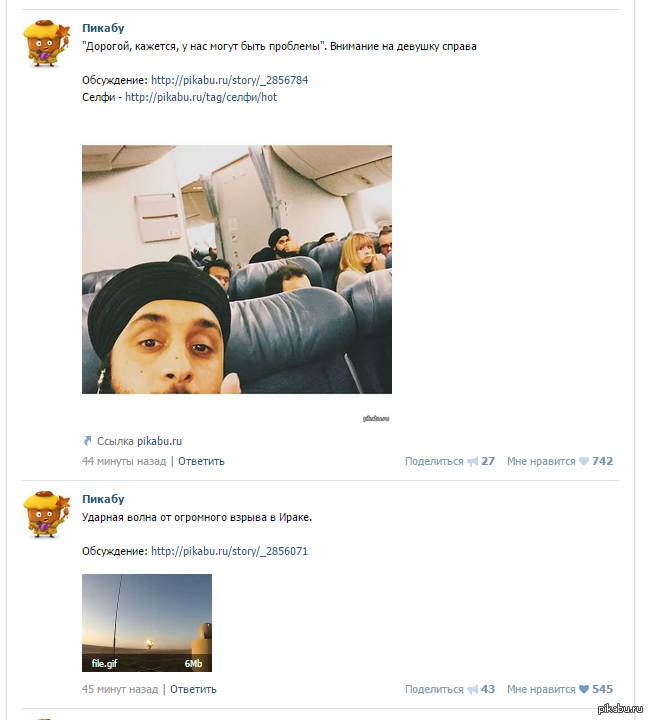
Task: Open the airplane selfie photo
Action: (237, 270)
